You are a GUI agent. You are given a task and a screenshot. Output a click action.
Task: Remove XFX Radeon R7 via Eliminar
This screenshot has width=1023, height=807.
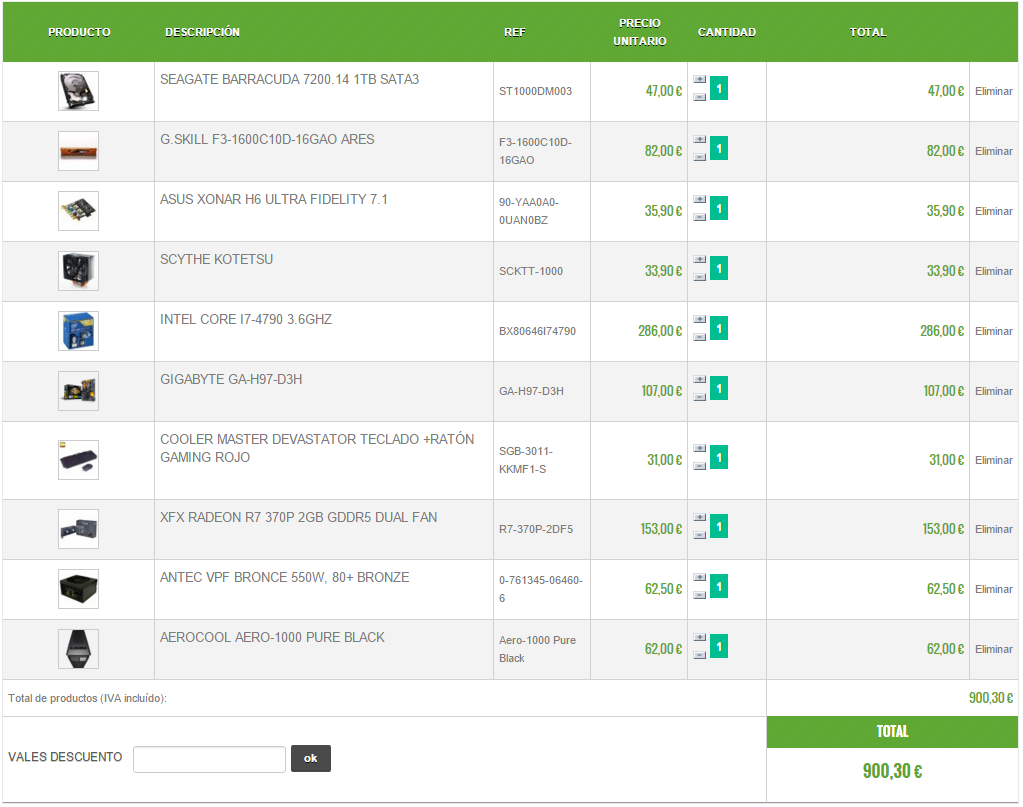click(994, 530)
